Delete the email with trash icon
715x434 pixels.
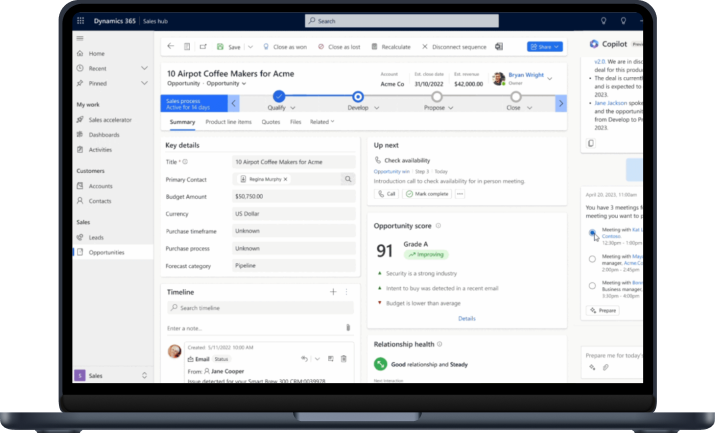[x=344, y=359]
